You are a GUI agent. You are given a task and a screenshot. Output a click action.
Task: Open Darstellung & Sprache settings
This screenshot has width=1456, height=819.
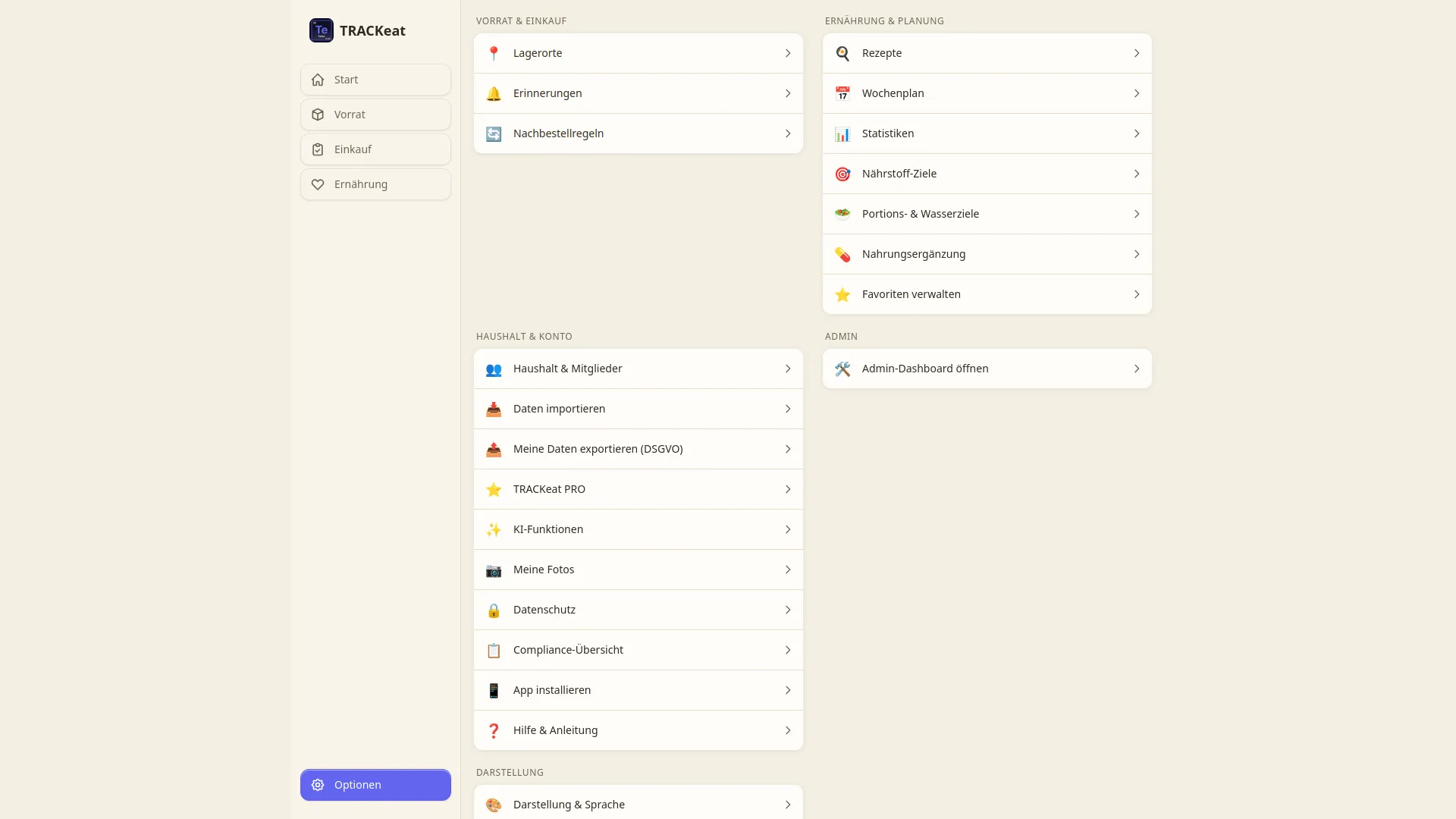pos(639,802)
